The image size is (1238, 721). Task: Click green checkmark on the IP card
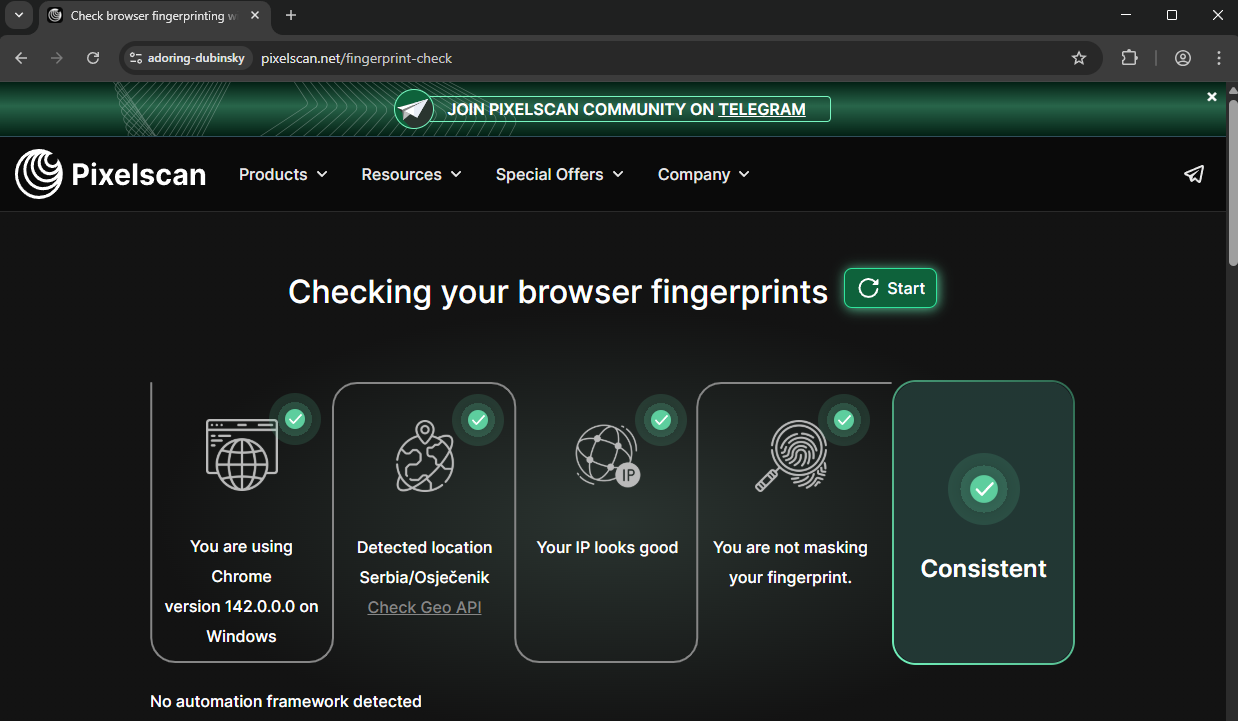[661, 420]
